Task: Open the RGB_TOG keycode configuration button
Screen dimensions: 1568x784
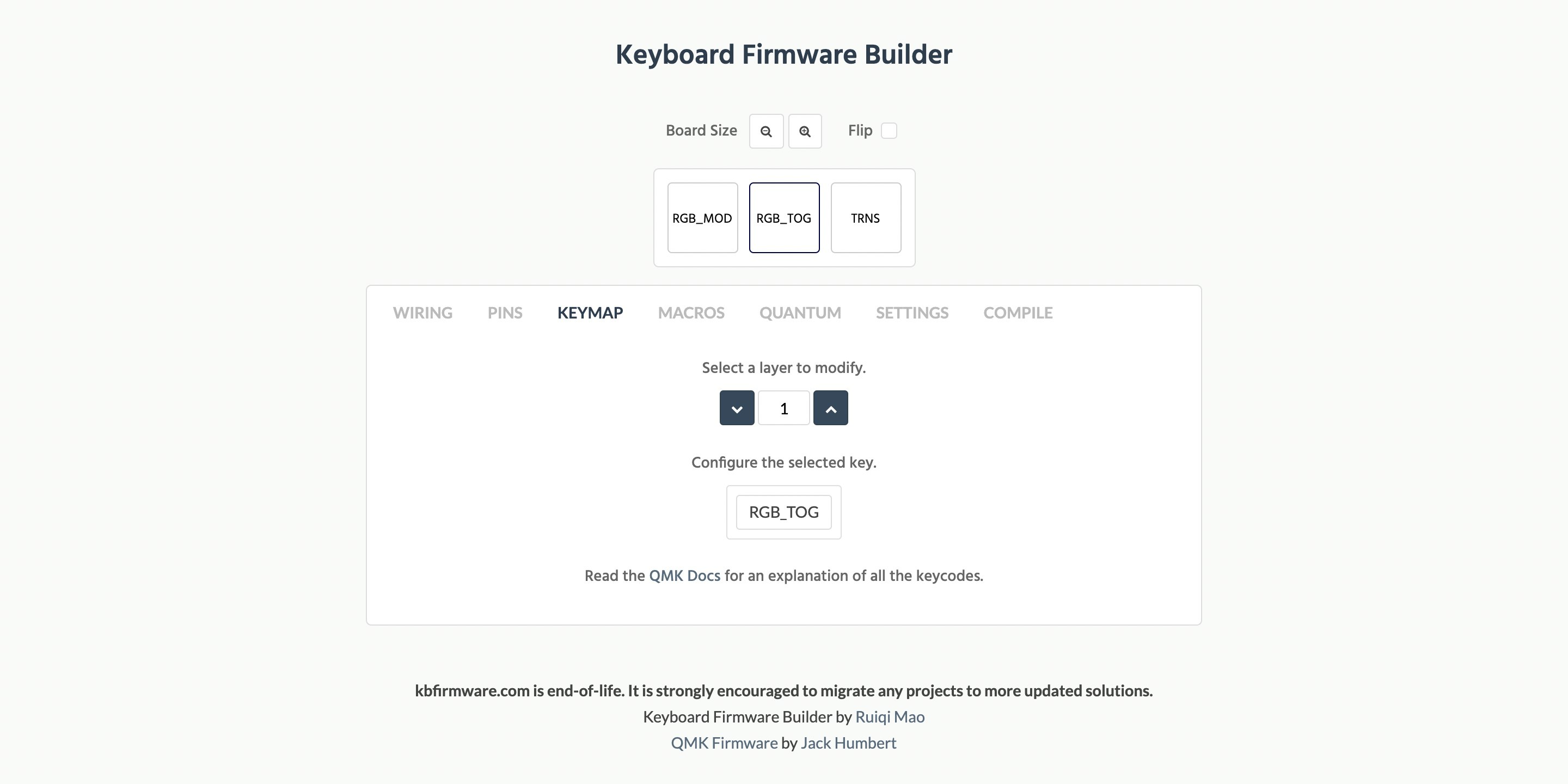Action: click(x=783, y=512)
